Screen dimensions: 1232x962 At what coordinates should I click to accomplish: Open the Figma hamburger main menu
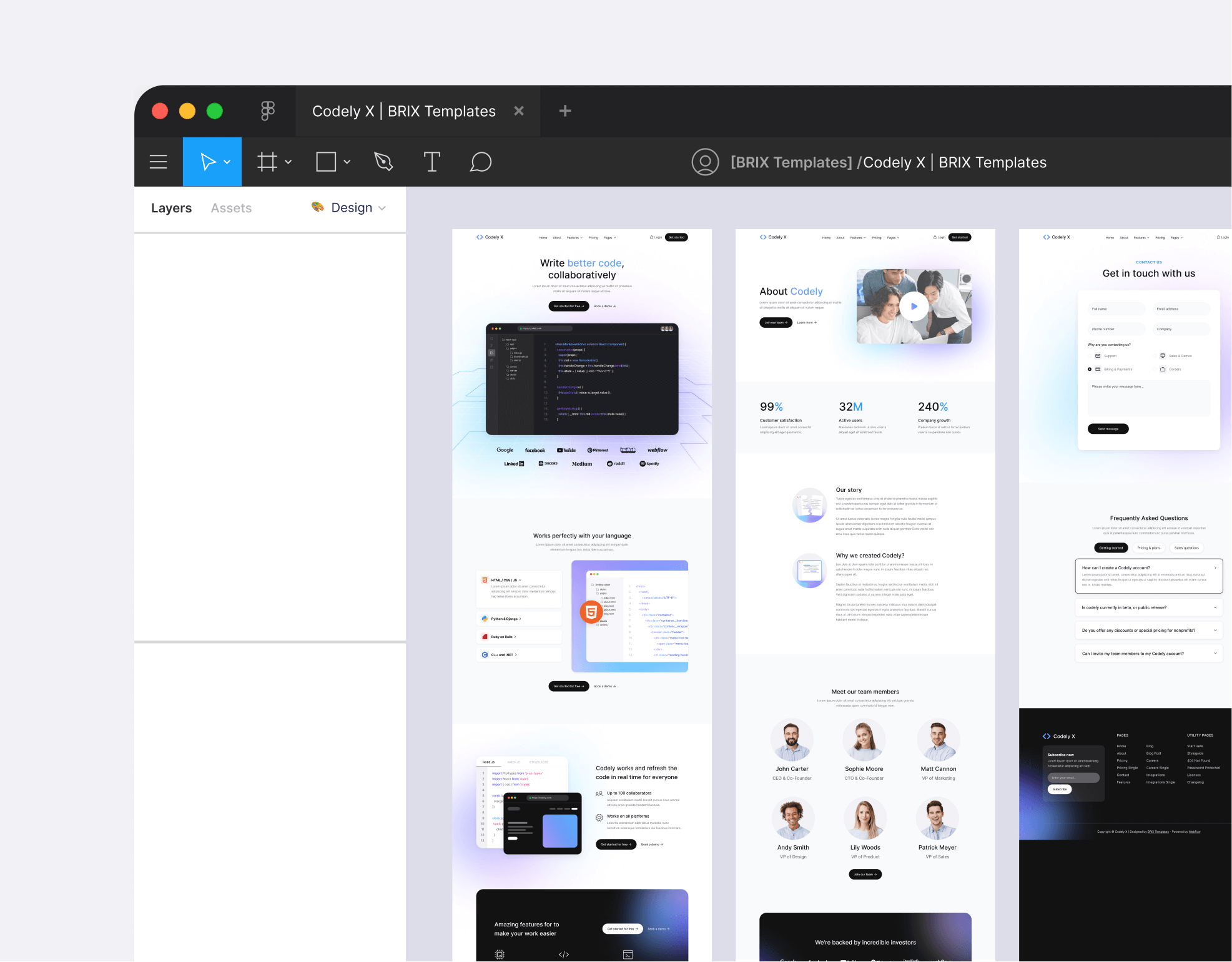(x=159, y=162)
